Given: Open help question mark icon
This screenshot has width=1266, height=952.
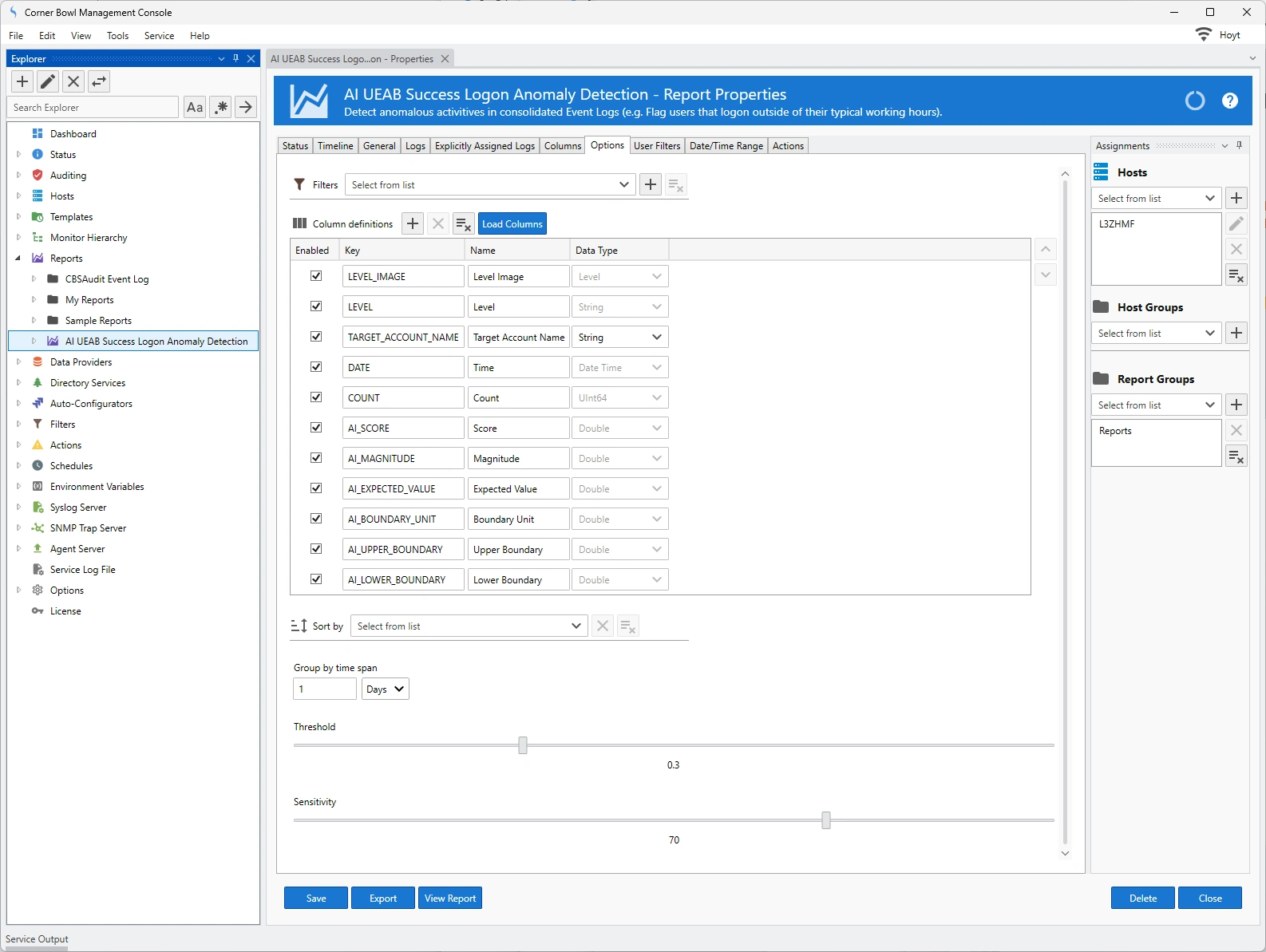Looking at the screenshot, I should 1229,101.
